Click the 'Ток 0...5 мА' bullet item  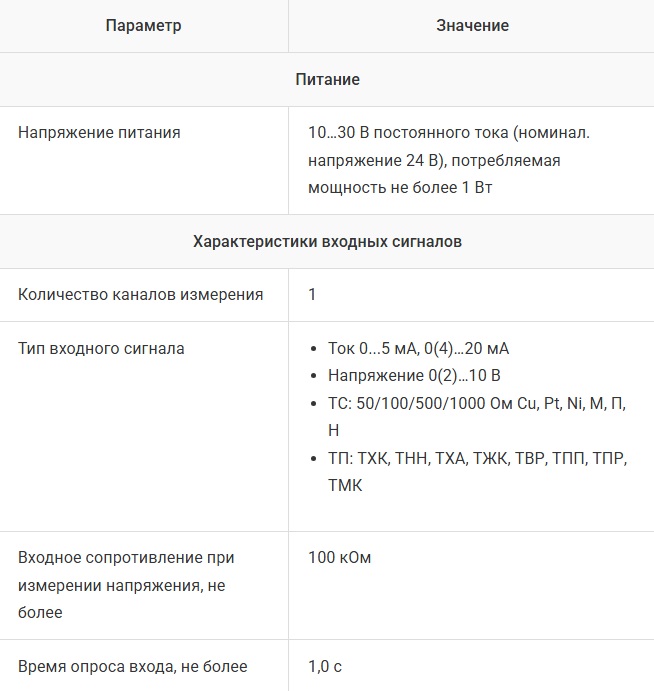pos(418,349)
